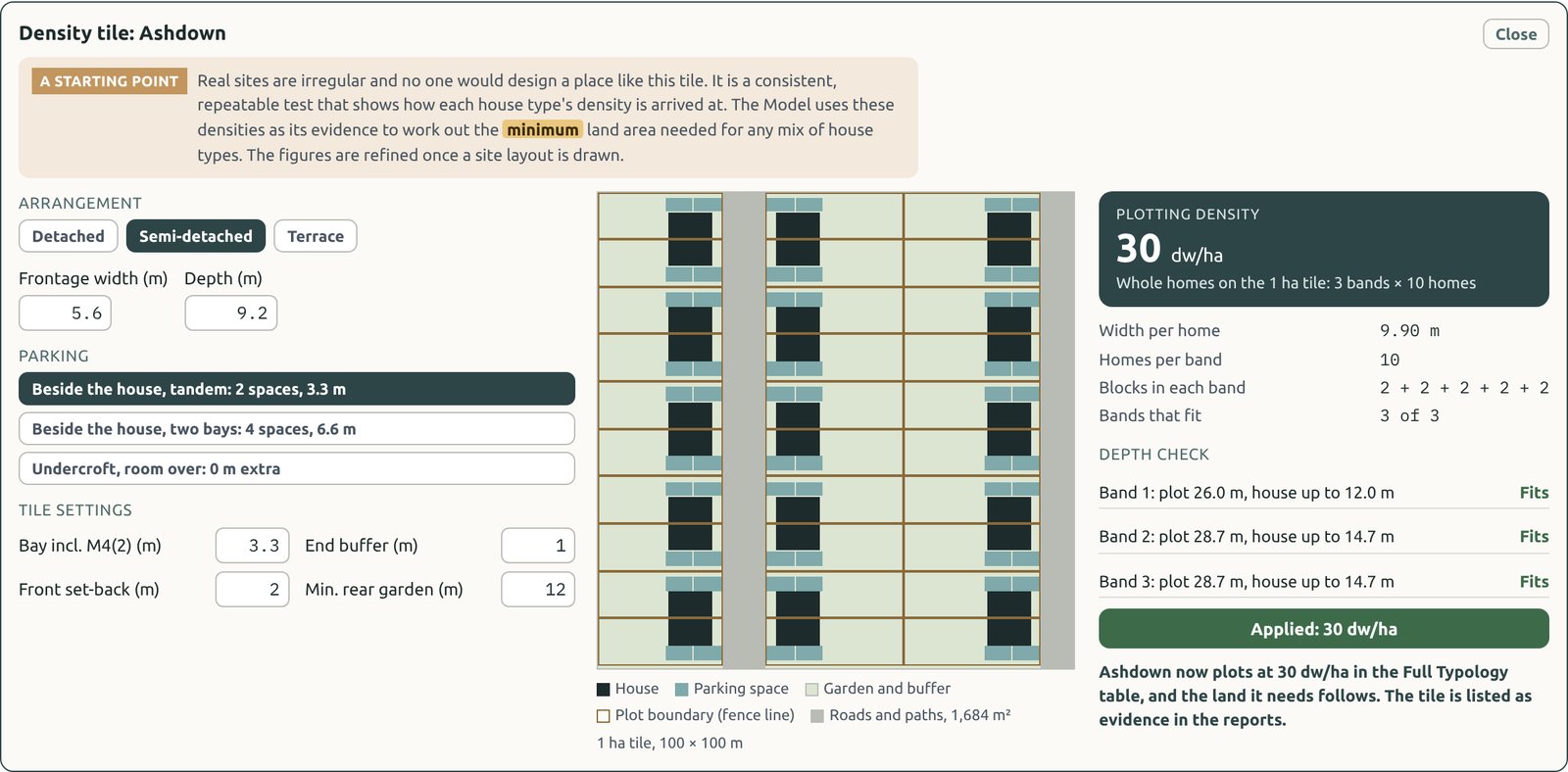Pick Undercroft, room over parking option
The image size is (1568, 772).
[297, 468]
